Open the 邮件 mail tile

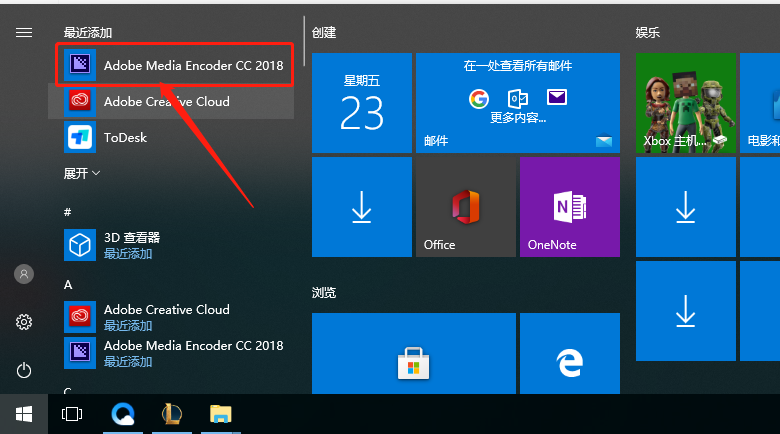(518, 103)
